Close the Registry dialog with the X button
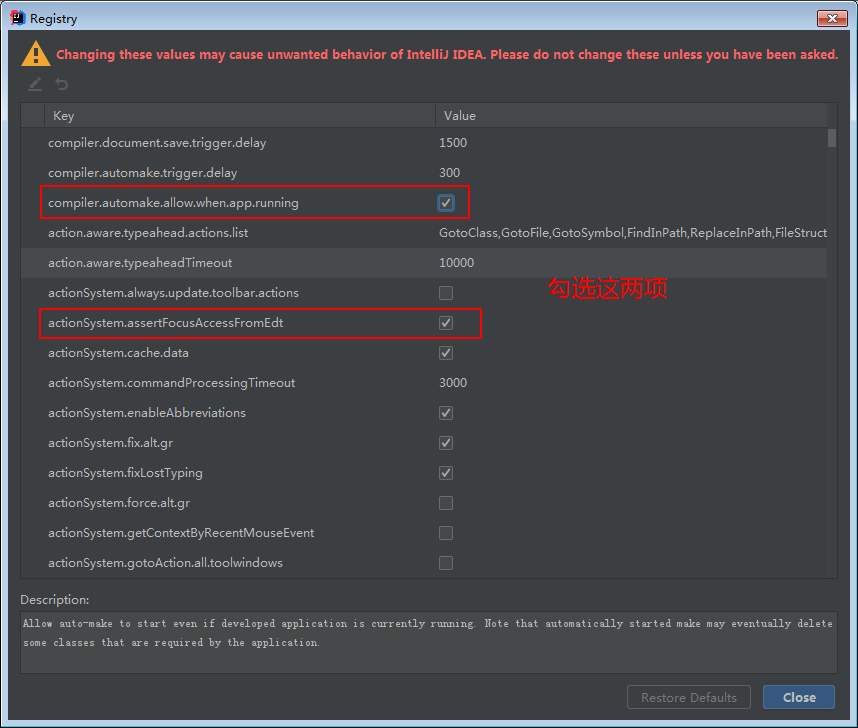This screenshot has height=728, width=858. point(832,19)
